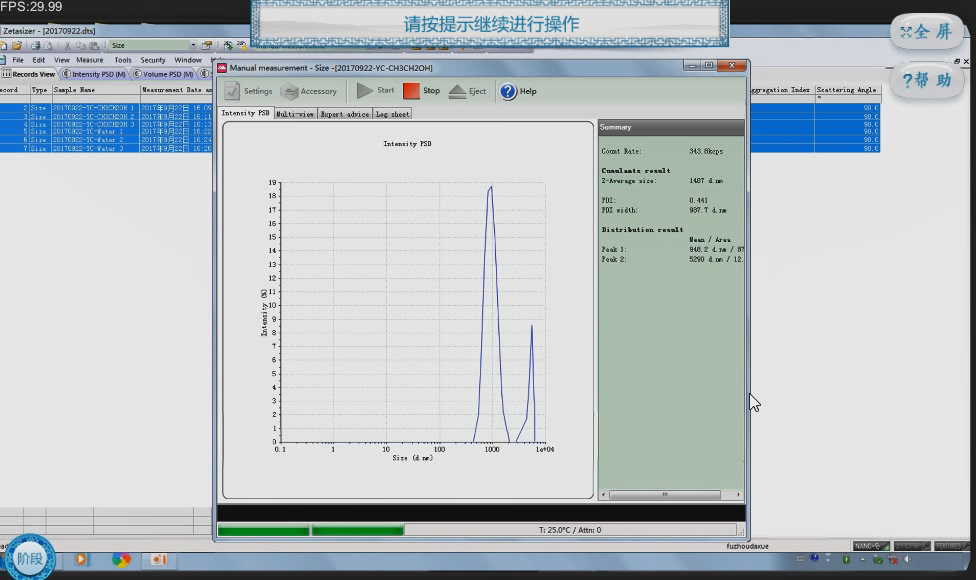Open Chrome from the Windows taskbar
The width and height of the screenshot is (976, 580).
pyautogui.click(x=121, y=559)
